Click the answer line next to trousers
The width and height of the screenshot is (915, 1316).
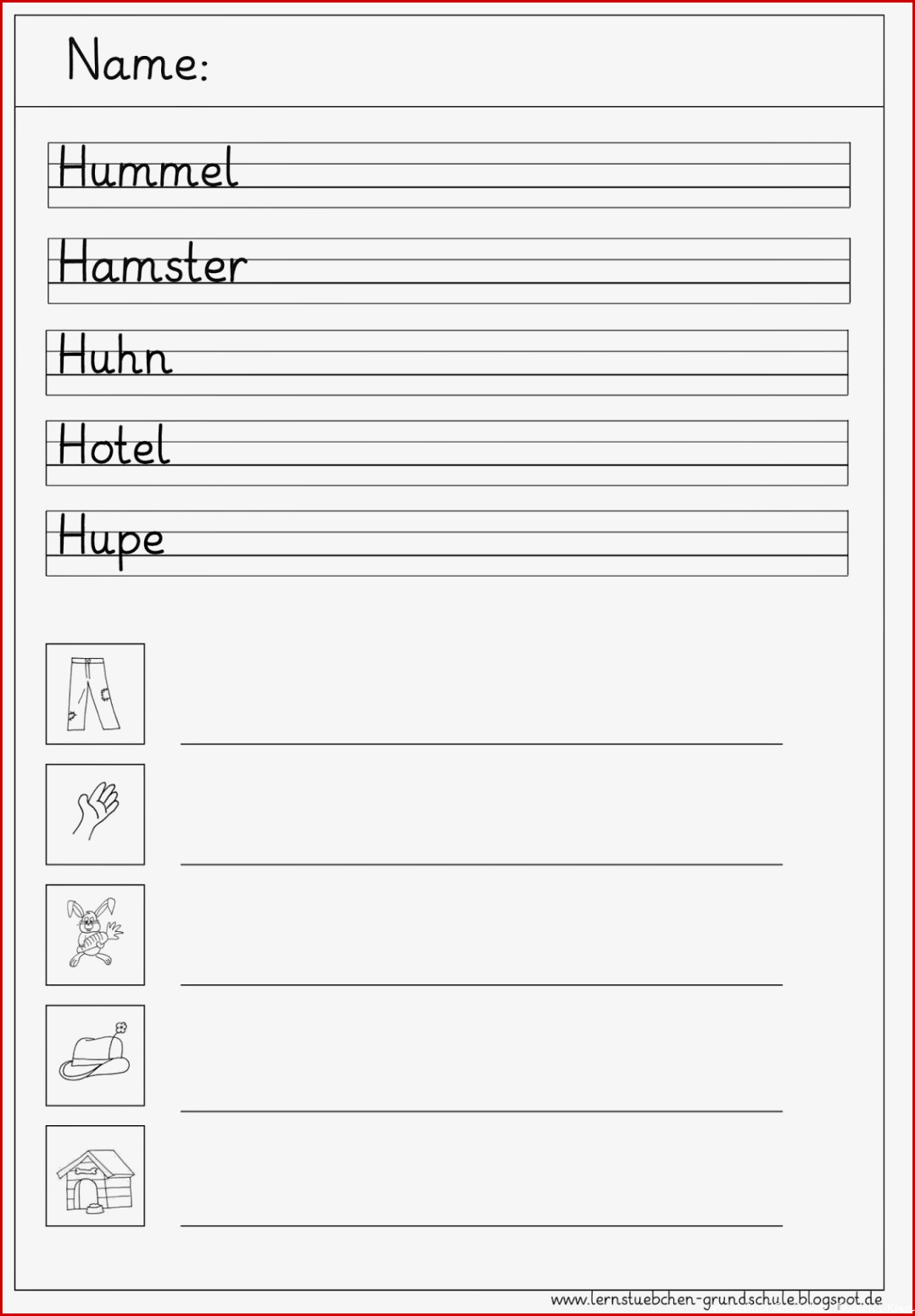pos(481,744)
